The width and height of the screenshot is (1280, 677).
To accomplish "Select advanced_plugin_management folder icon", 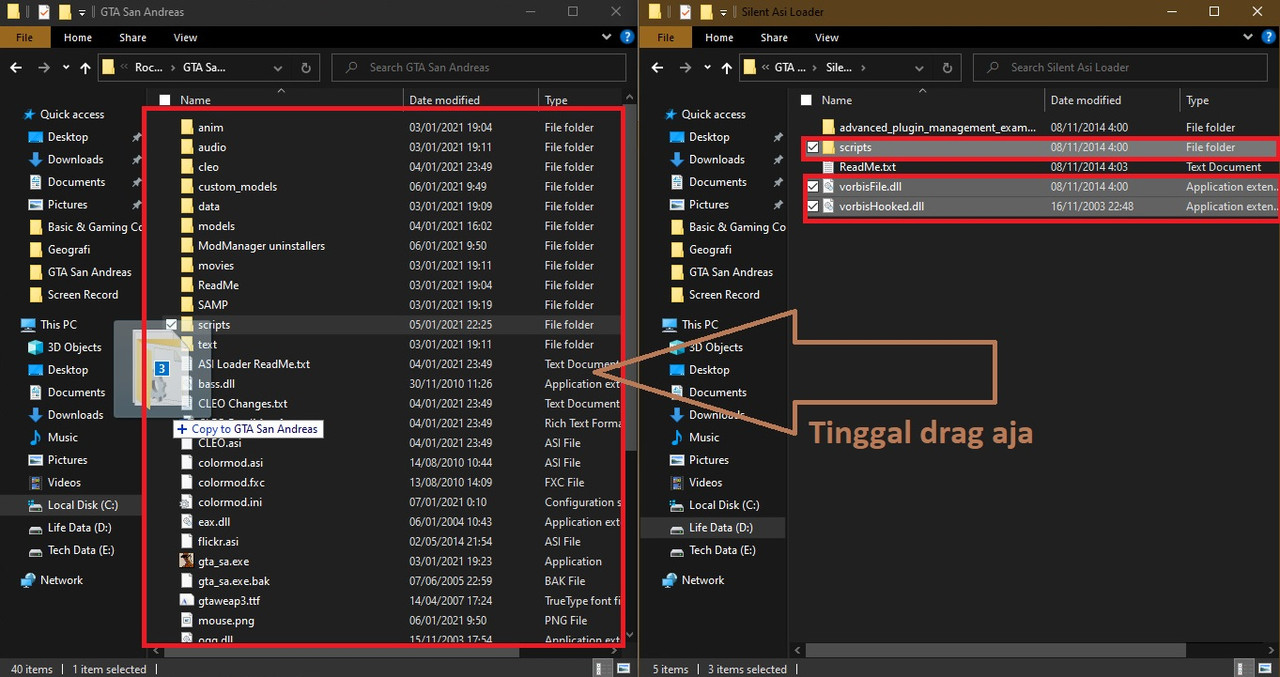I will [828, 128].
